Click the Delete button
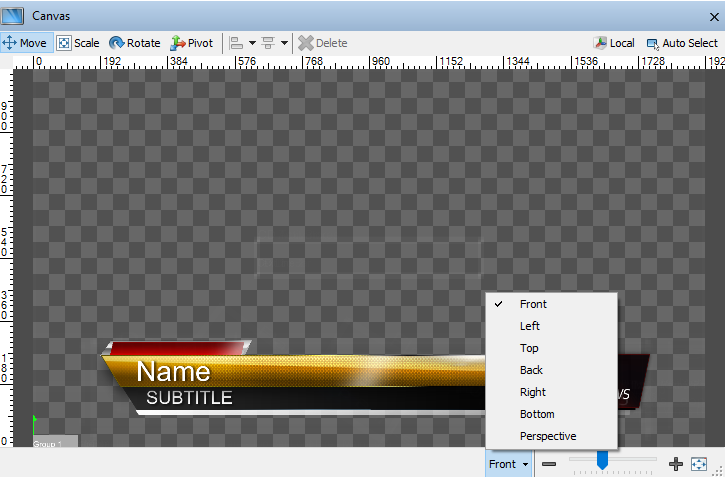Screen dimensions: 725x477 tap(322, 43)
